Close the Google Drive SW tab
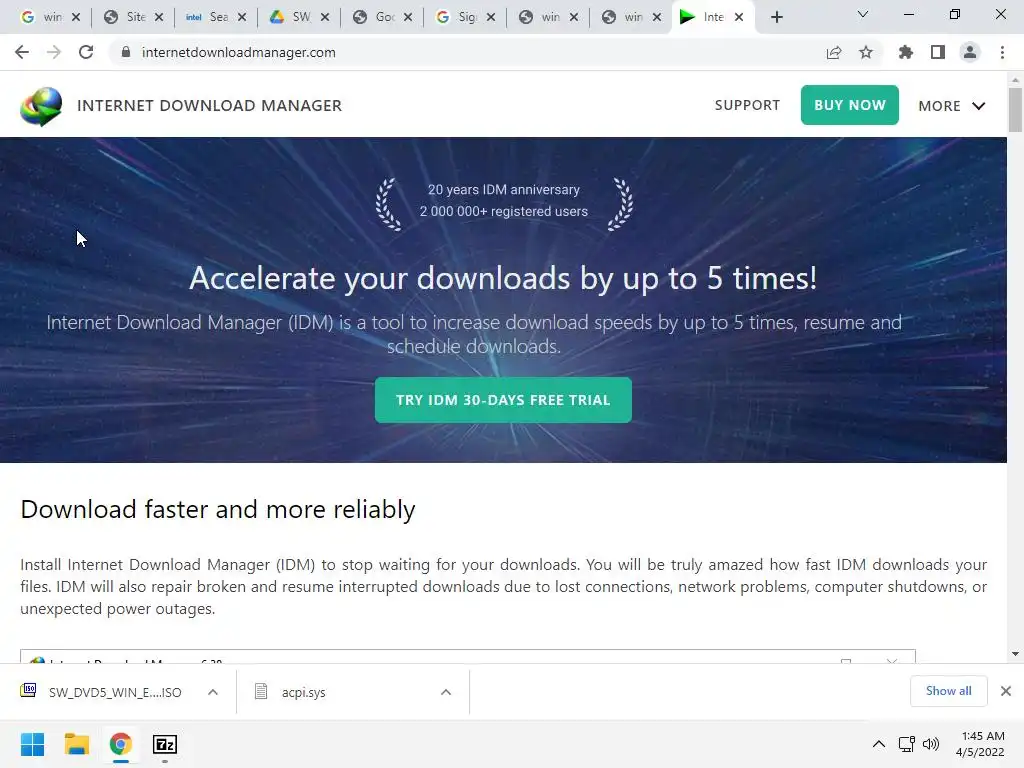 [x=325, y=18]
